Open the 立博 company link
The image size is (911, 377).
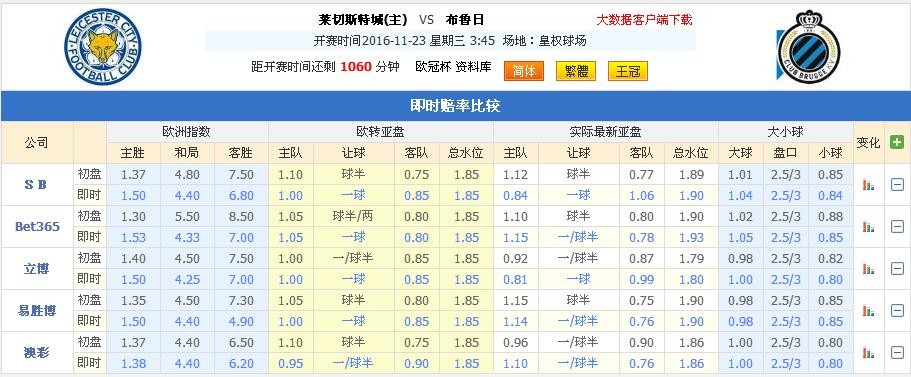(x=37, y=268)
